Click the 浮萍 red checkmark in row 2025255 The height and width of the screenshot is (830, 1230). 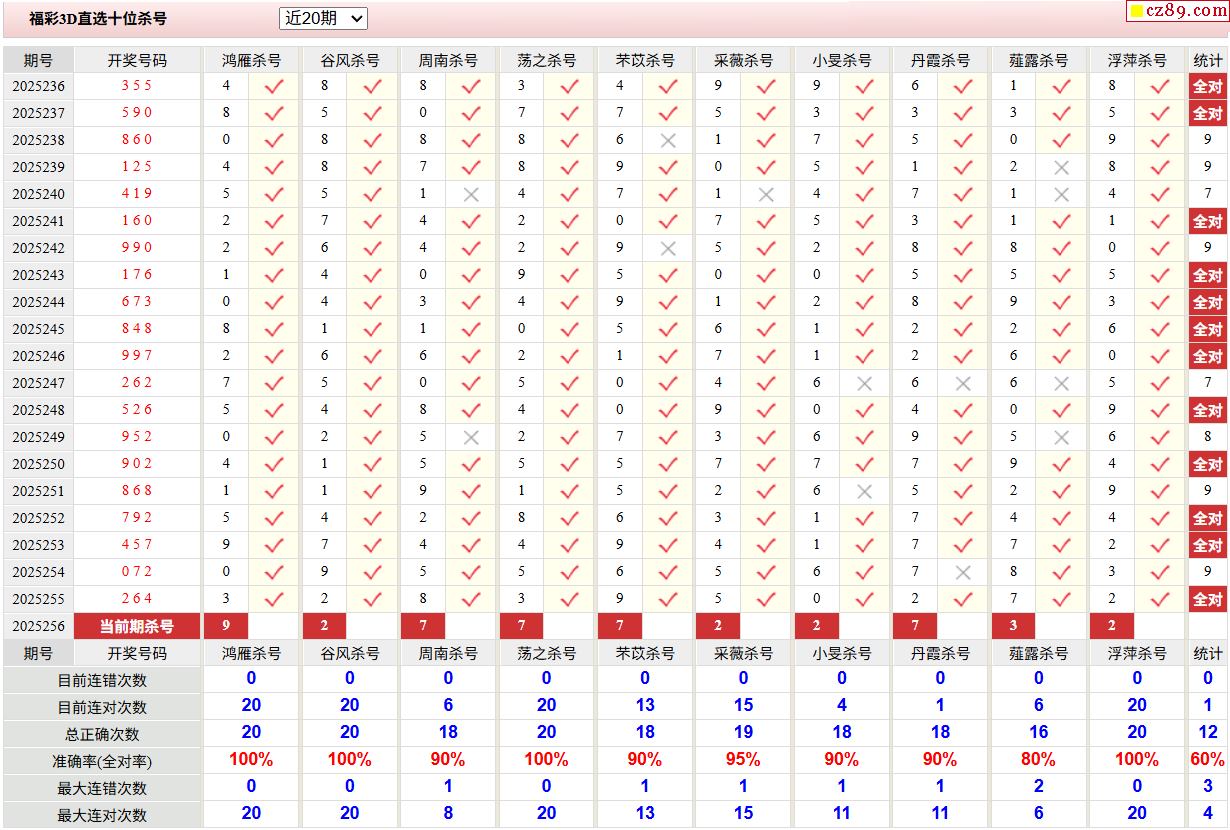tap(1160, 599)
